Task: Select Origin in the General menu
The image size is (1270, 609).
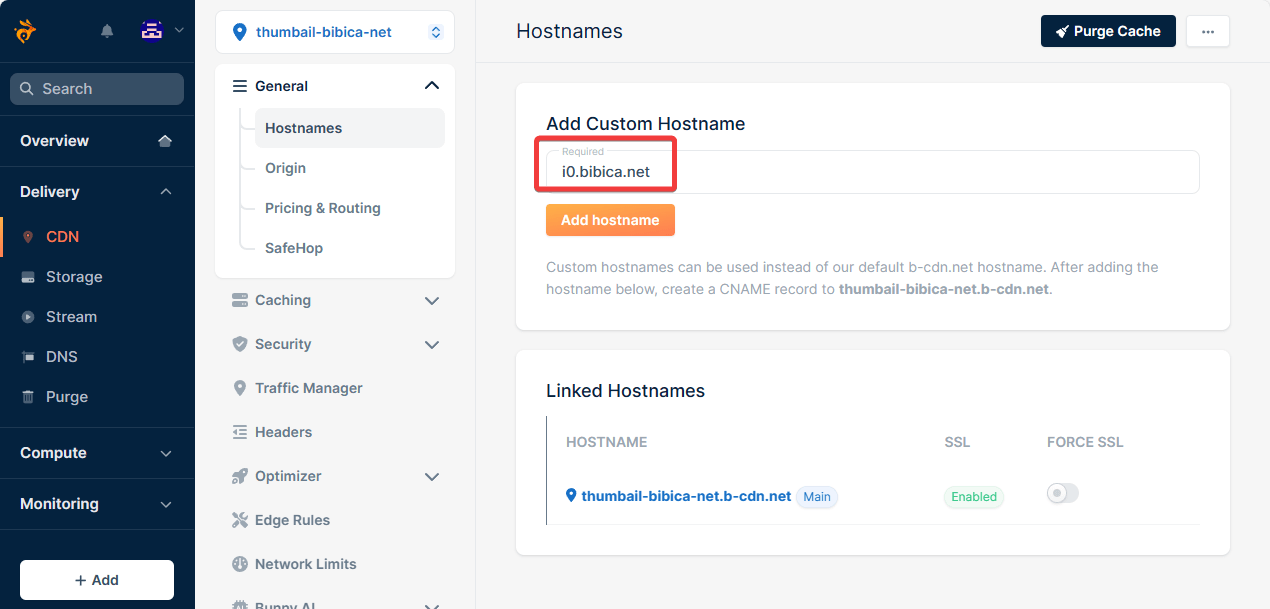Action: 285,168
